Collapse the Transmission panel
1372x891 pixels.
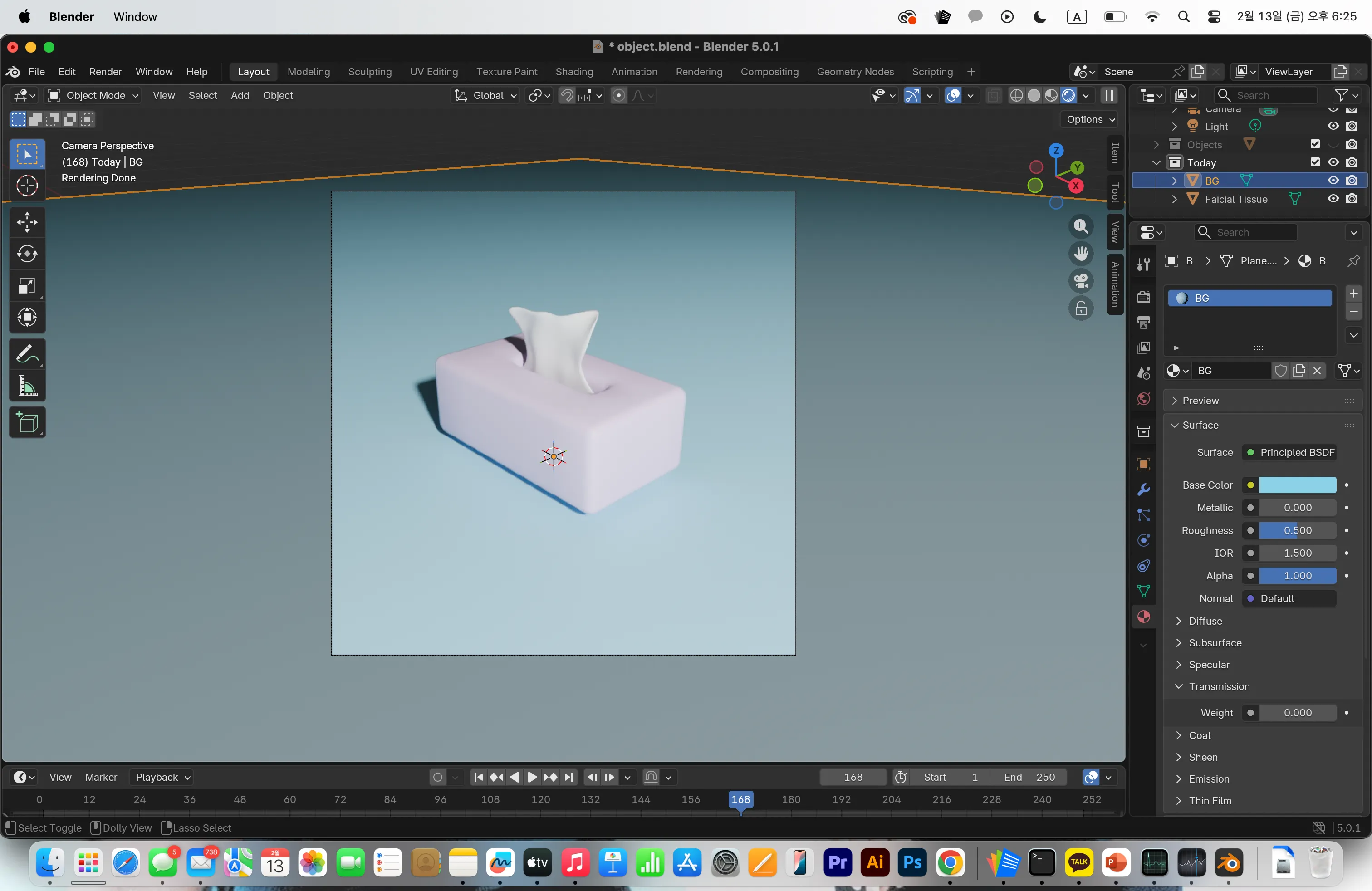pyautogui.click(x=1219, y=686)
